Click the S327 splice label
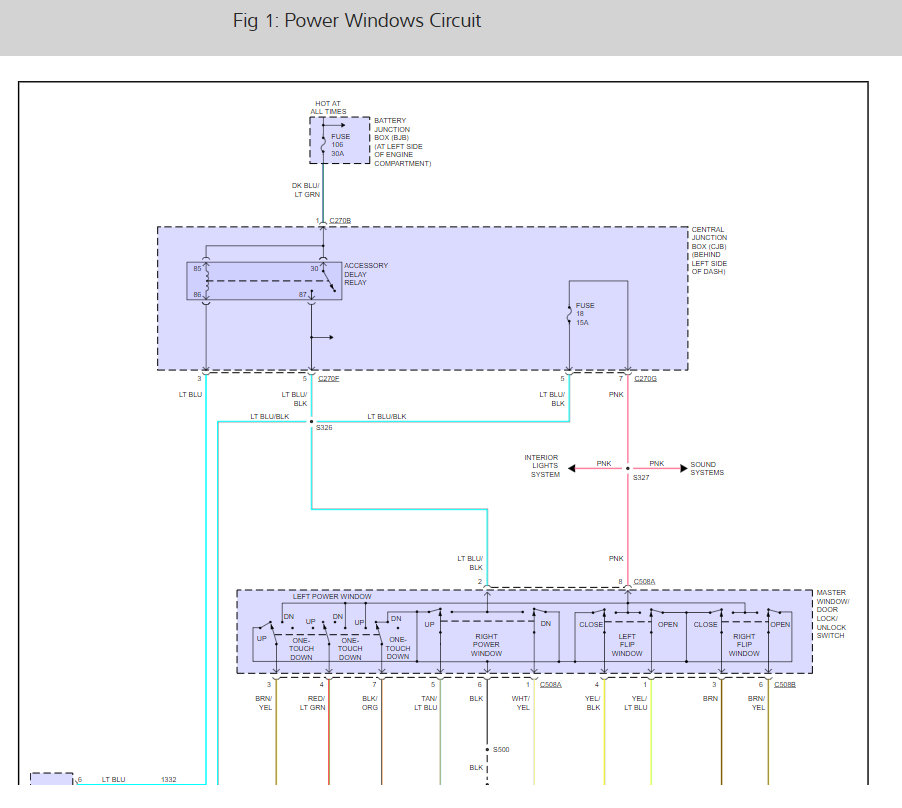 click(x=641, y=477)
